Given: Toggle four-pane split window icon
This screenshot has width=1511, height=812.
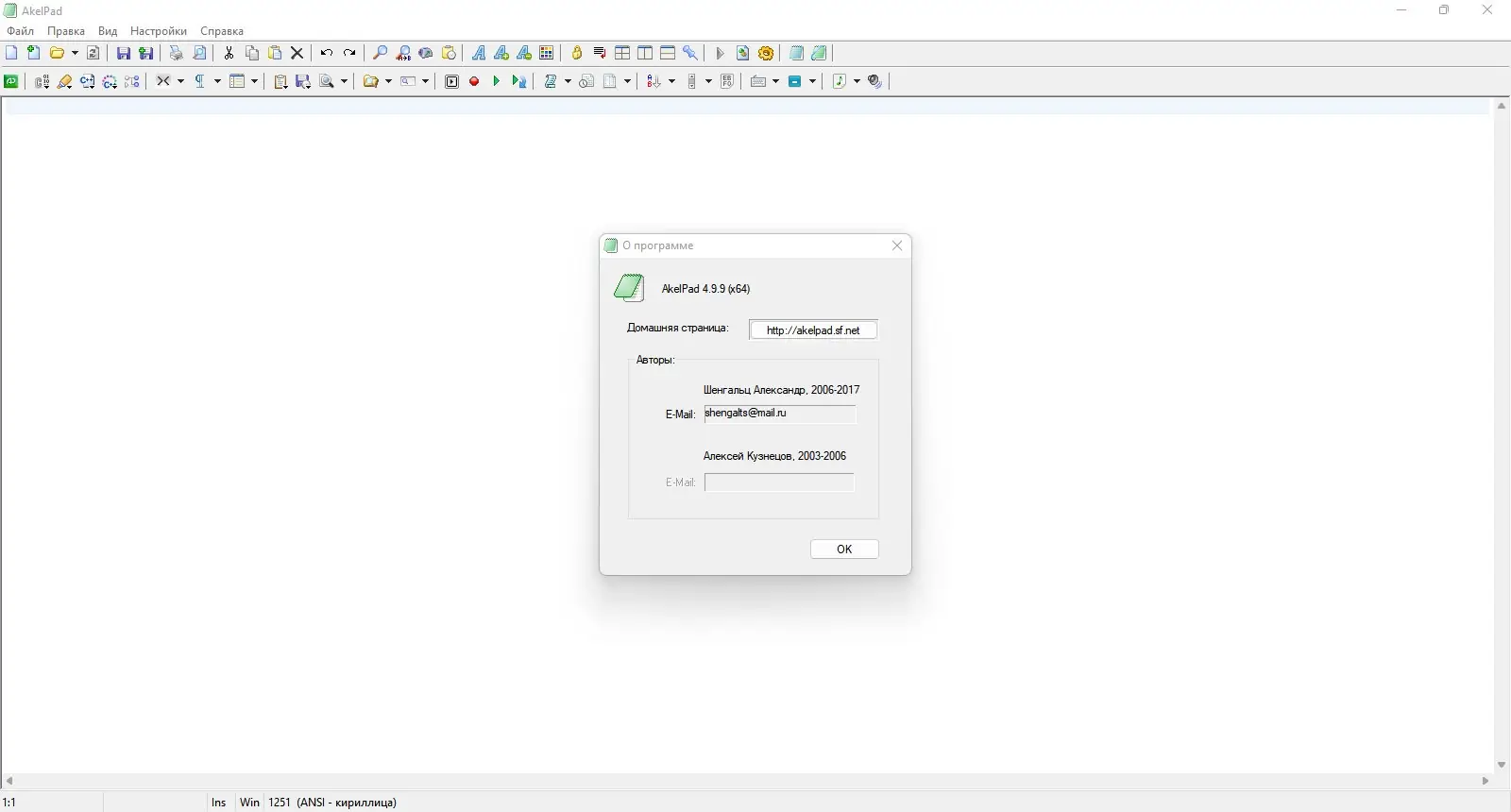Looking at the screenshot, I should 622,53.
